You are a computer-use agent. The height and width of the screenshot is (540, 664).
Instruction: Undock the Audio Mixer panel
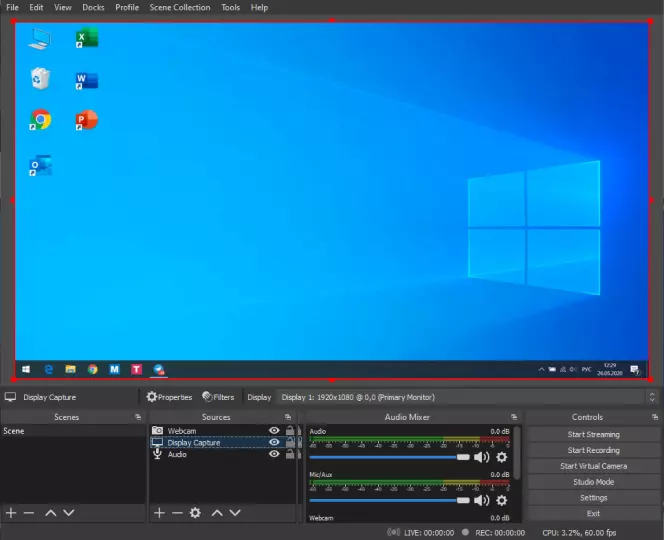tap(514, 417)
